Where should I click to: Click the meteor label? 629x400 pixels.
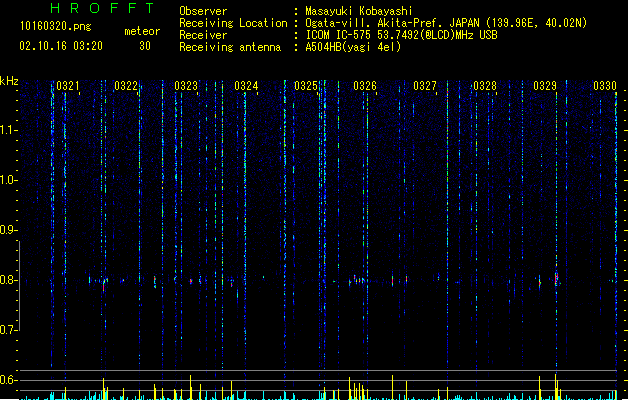point(142,31)
